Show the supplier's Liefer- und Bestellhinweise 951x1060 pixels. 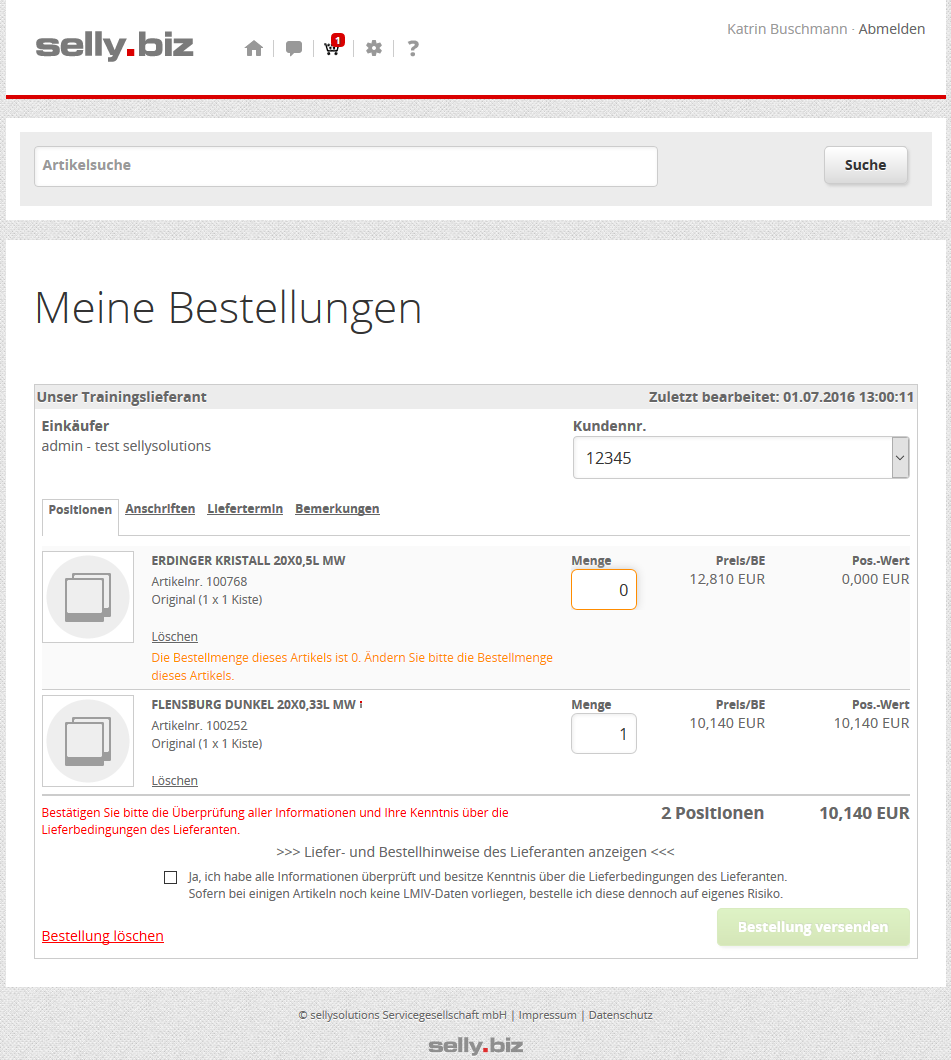tap(475, 852)
